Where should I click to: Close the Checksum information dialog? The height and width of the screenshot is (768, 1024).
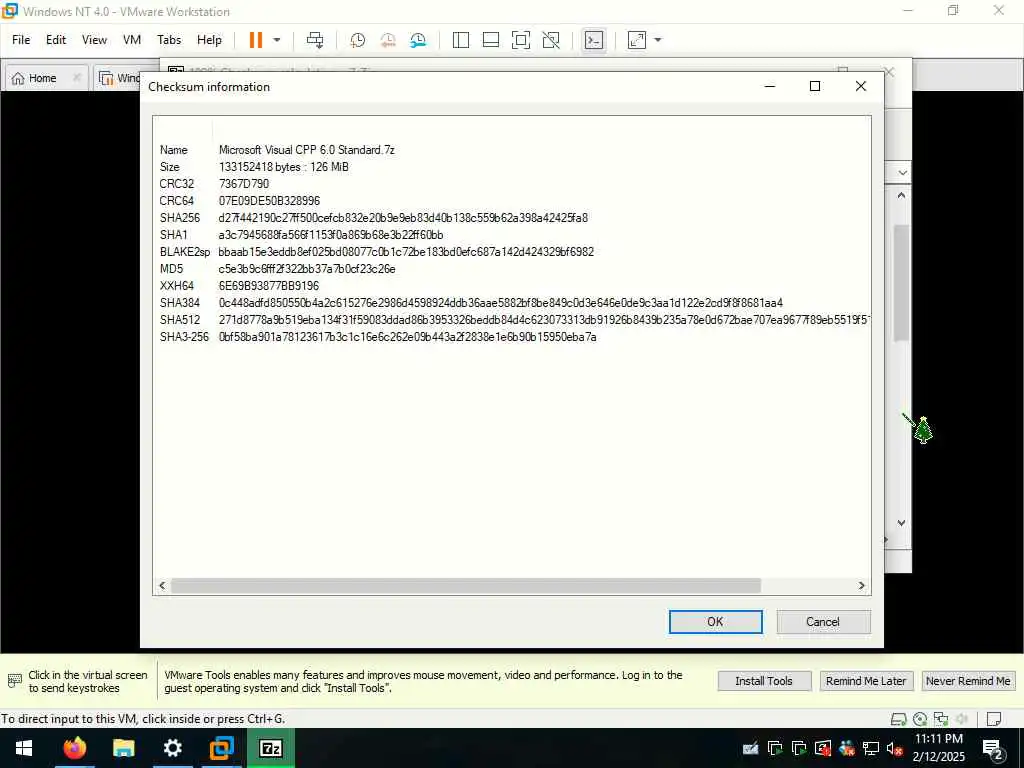[x=861, y=86]
